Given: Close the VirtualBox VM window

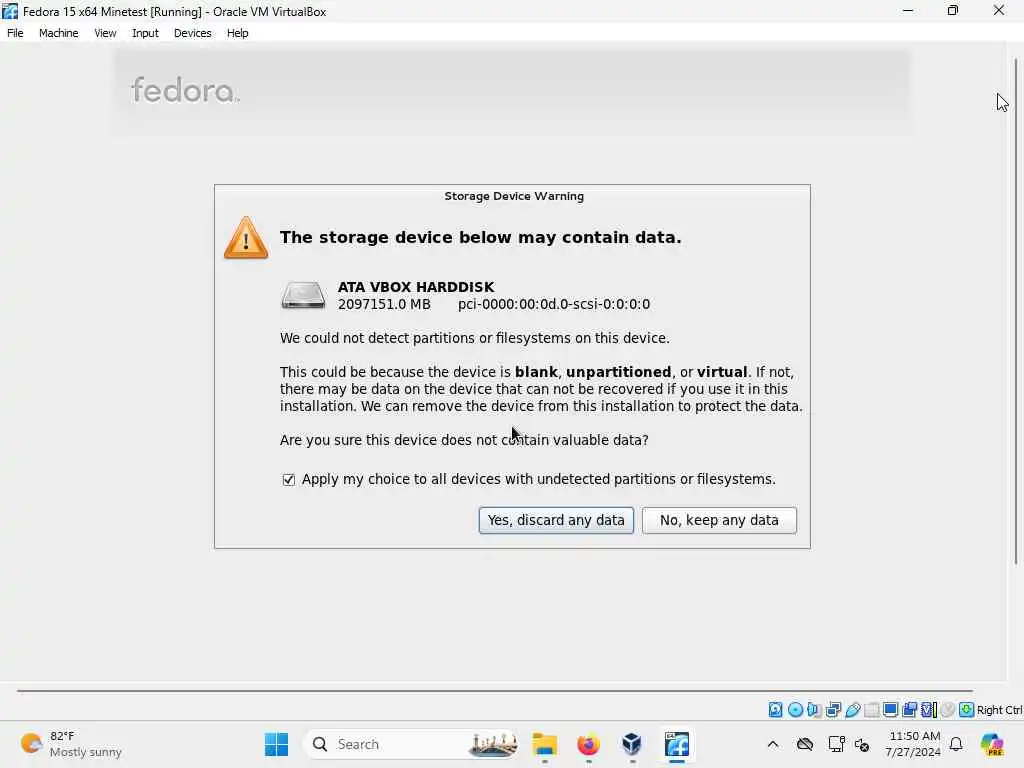Looking at the screenshot, I should (x=999, y=11).
